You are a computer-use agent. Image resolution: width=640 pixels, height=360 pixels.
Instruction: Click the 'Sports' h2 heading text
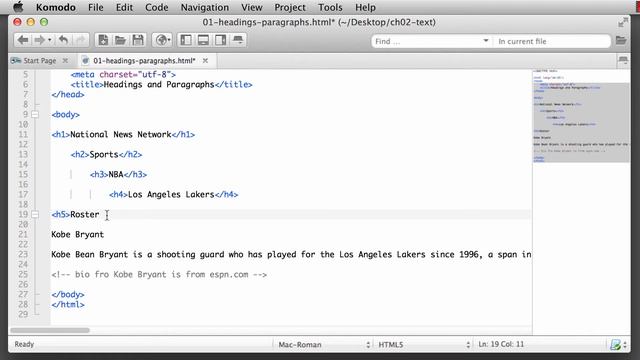pyautogui.click(x=104, y=154)
